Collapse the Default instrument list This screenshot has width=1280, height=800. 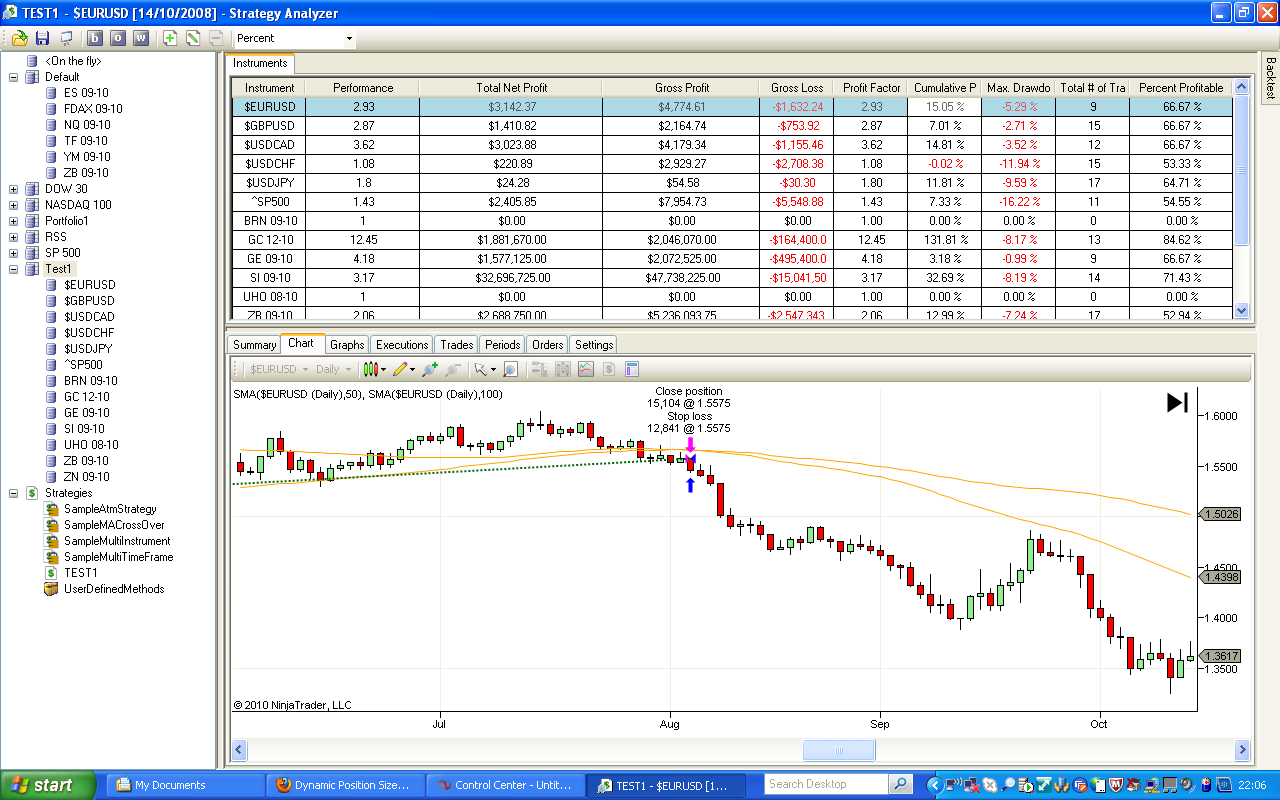tap(14, 77)
